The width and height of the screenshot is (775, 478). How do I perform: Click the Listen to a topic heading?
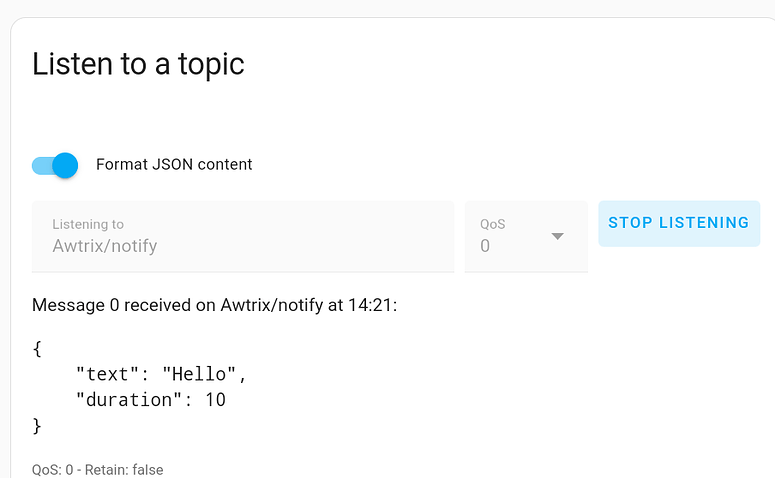(138, 64)
